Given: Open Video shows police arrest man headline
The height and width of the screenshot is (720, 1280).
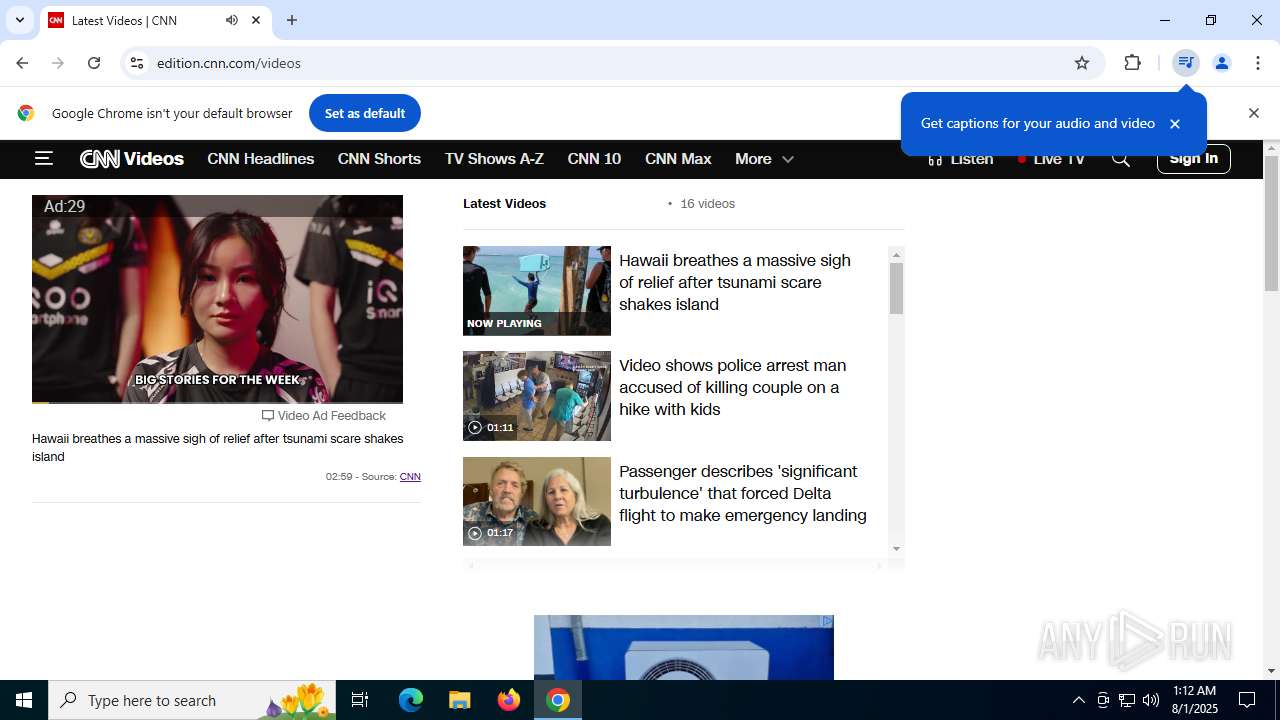Looking at the screenshot, I should (x=733, y=387).
